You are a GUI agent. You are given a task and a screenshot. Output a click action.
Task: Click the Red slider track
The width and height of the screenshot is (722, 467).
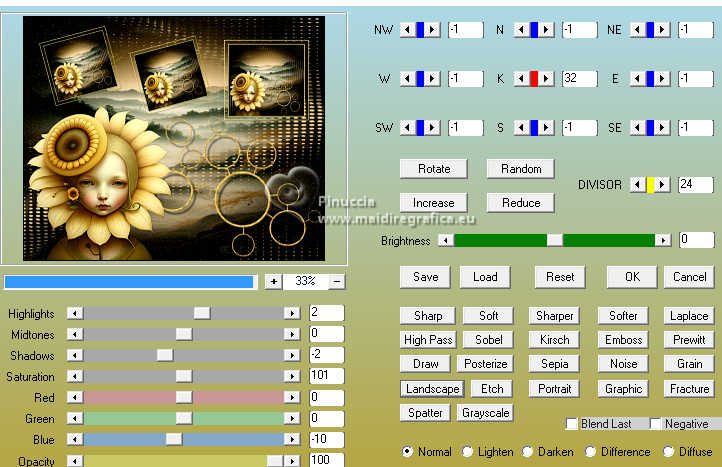coord(183,397)
